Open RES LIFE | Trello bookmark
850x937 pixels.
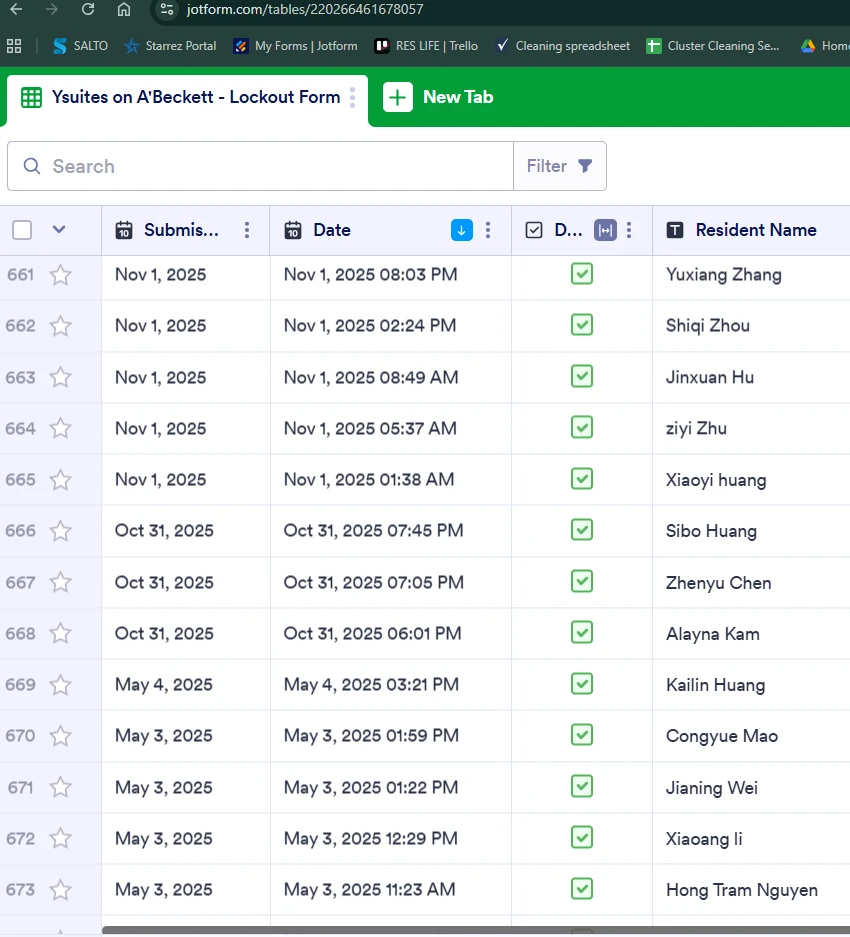coord(426,46)
